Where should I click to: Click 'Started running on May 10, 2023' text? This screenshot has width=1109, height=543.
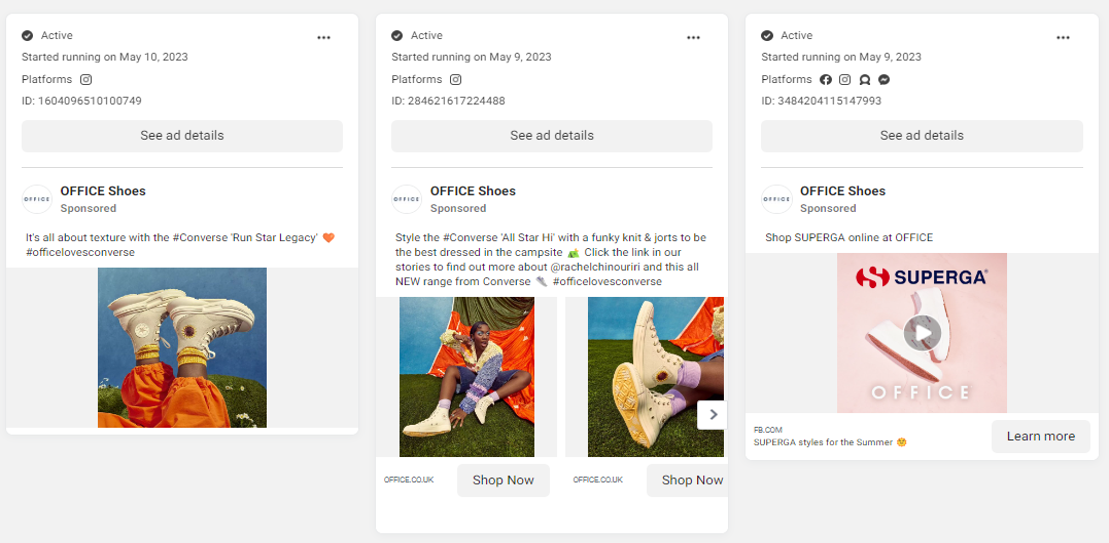(x=105, y=57)
